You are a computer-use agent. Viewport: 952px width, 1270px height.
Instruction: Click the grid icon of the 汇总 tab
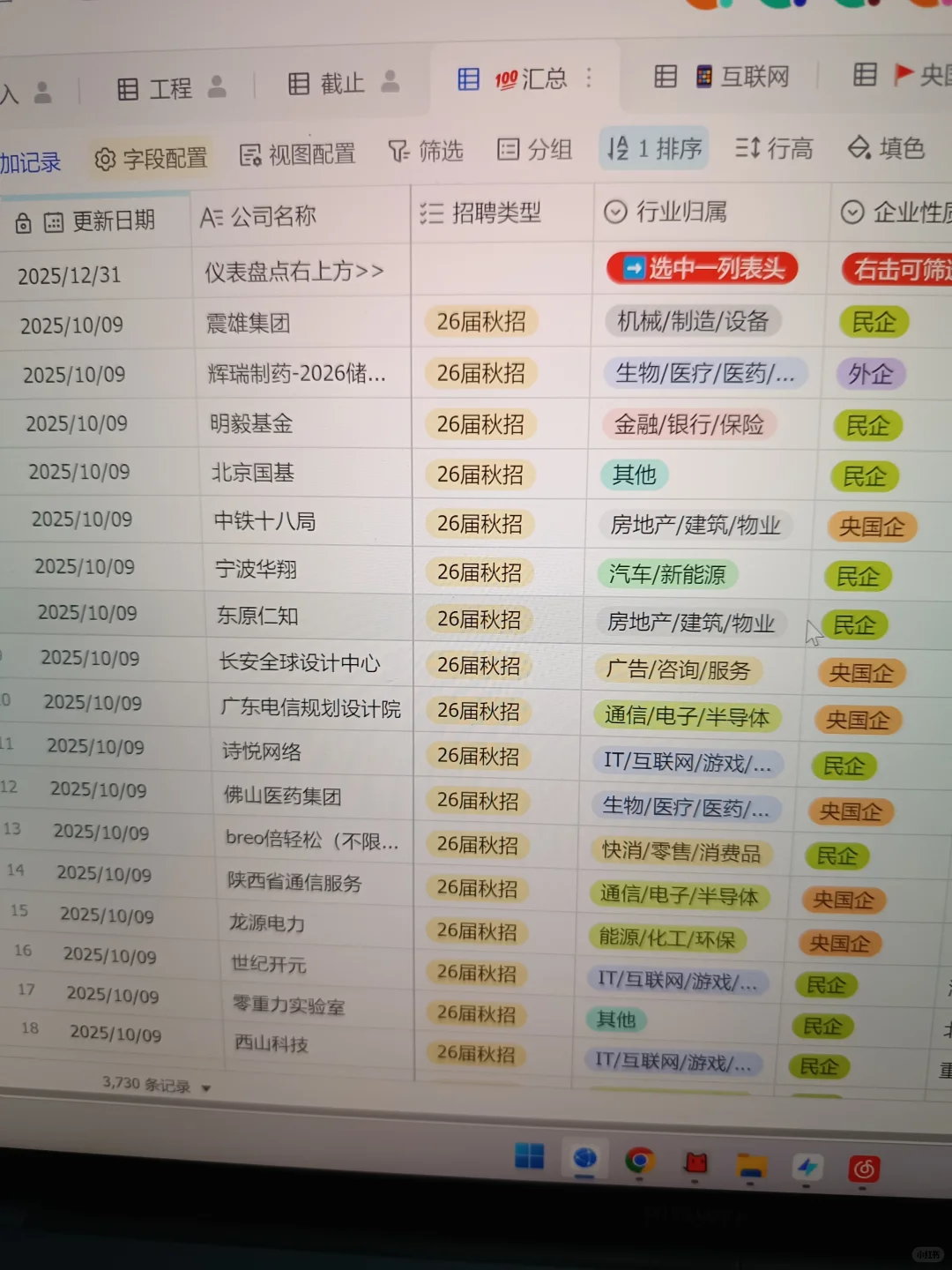click(468, 79)
